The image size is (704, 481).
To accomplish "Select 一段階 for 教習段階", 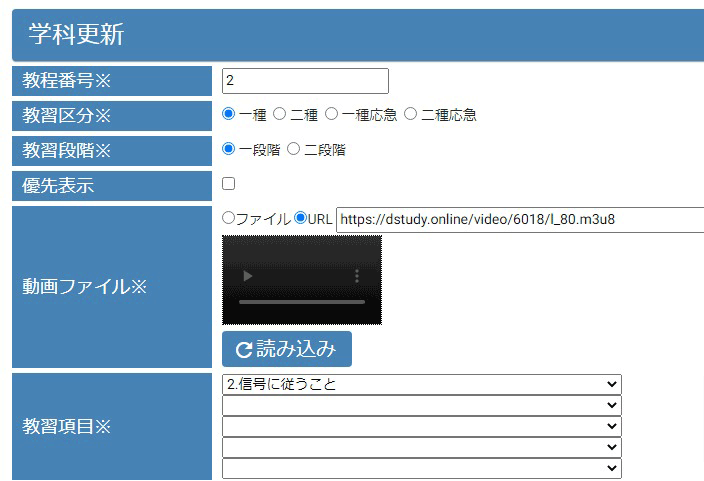I will (229, 149).
